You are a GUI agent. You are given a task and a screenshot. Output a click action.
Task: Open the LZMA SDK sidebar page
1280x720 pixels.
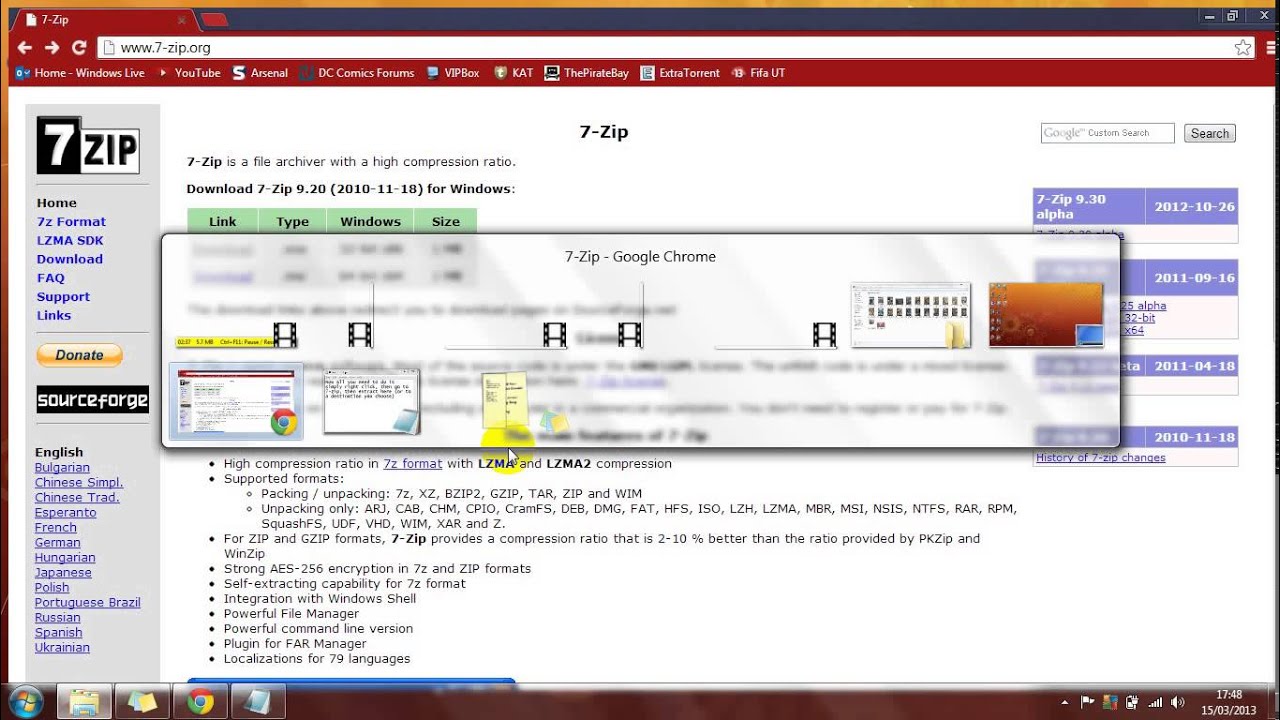click(70, 240)
